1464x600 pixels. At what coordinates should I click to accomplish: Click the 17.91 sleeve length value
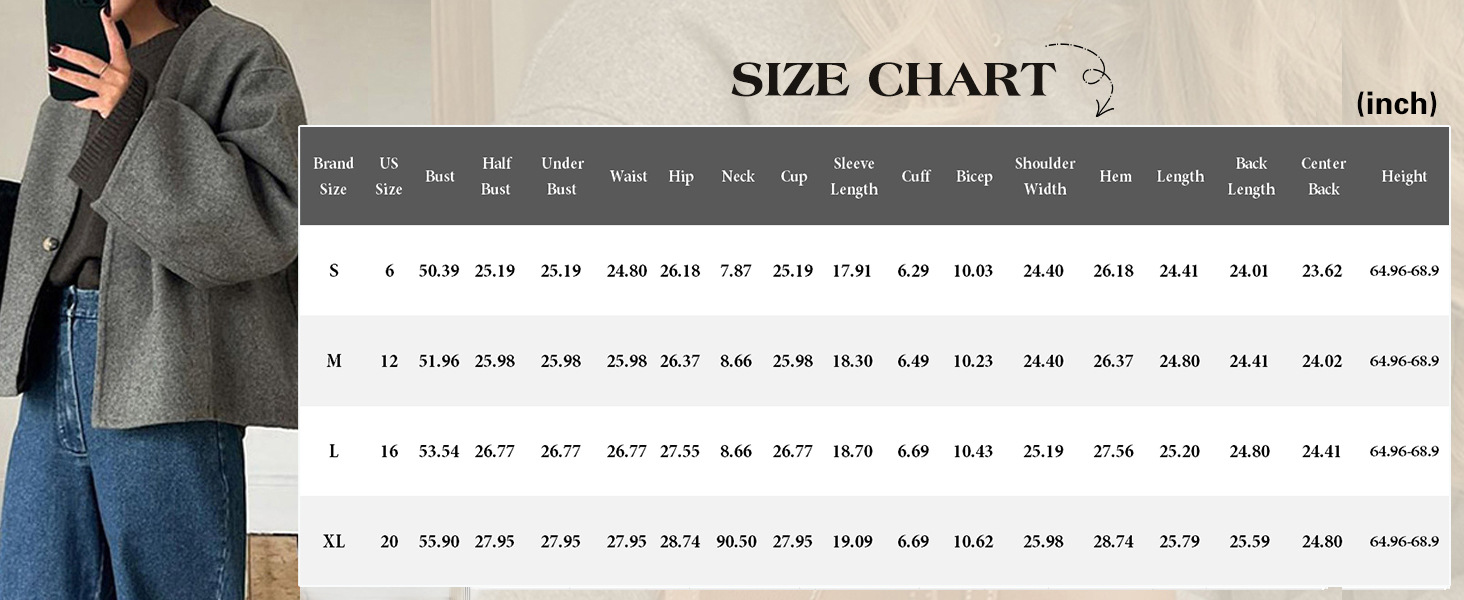[852, 271]
